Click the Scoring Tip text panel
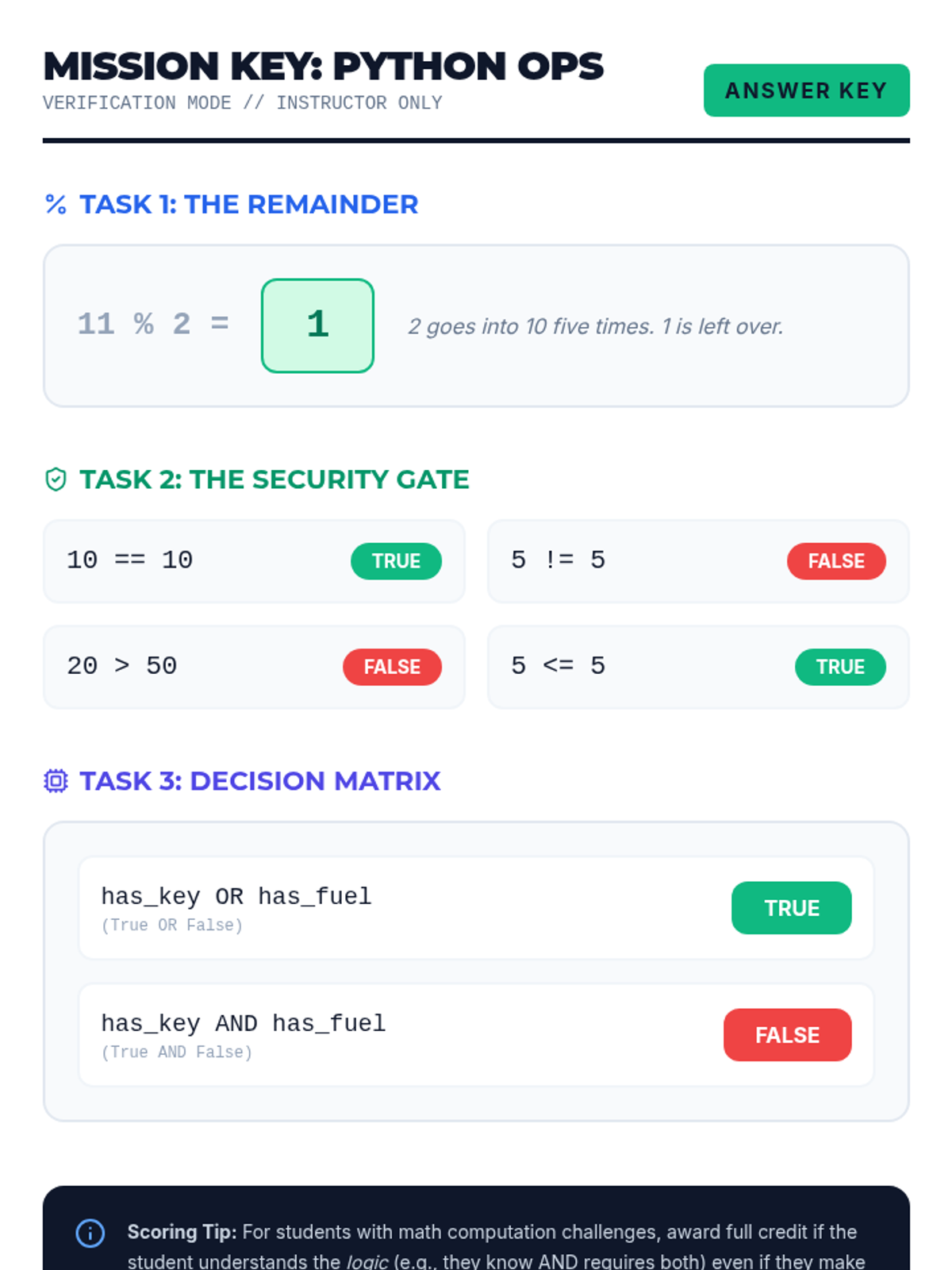The image size is (952, 1270). 476,1229
